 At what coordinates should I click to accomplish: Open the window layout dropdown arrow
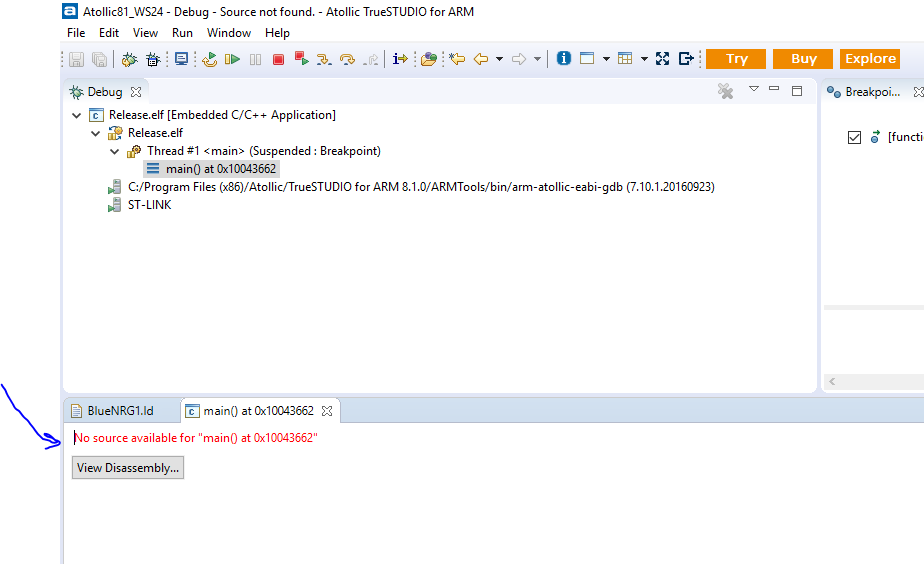[x=606, y=59]
